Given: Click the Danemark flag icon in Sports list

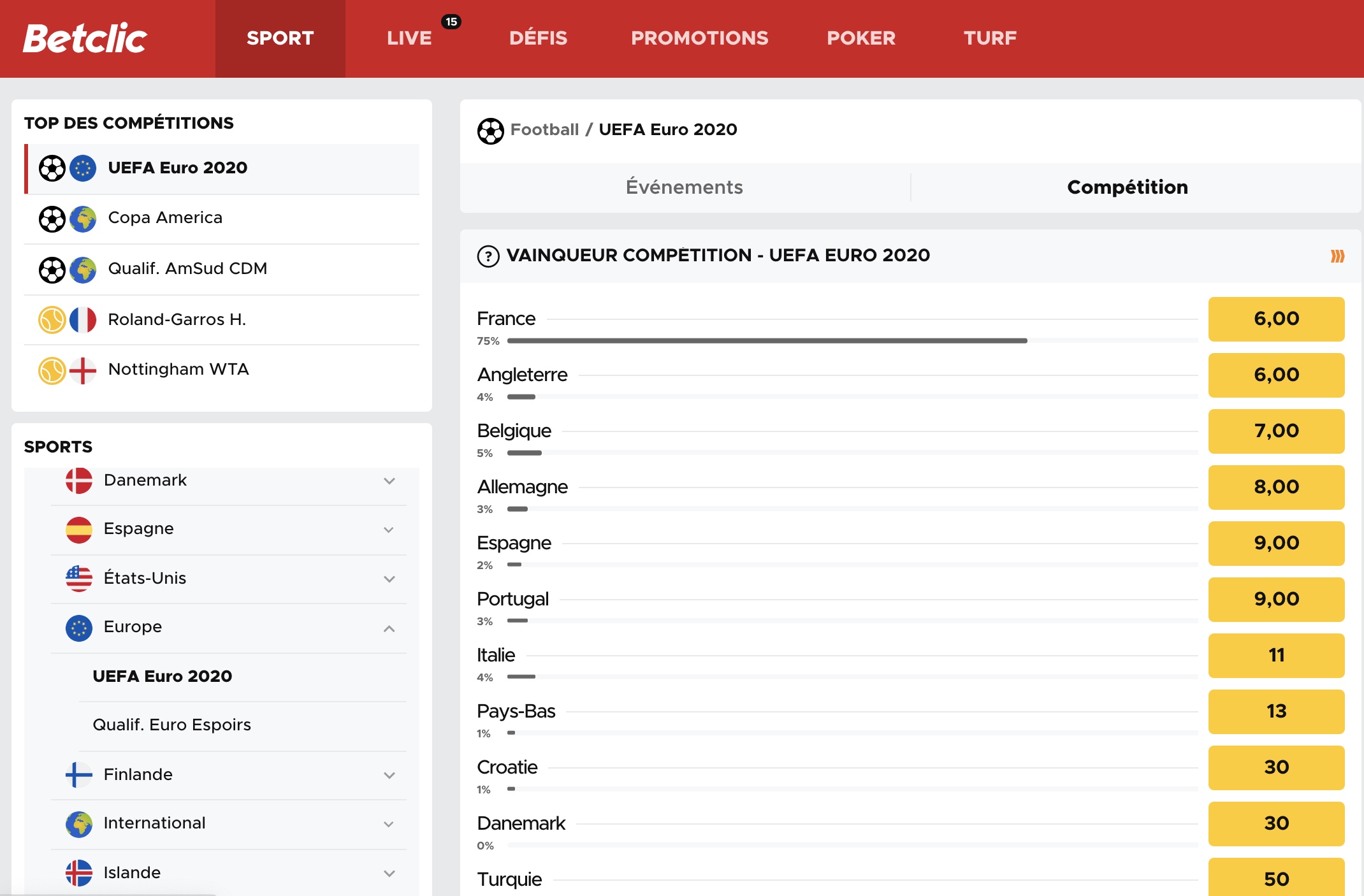Looking at the screenshot, I should [79, 481].
